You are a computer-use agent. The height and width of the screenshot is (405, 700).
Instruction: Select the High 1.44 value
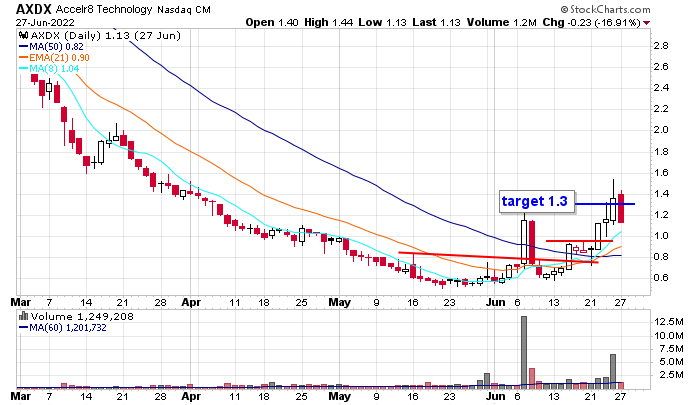click(329, 22)
